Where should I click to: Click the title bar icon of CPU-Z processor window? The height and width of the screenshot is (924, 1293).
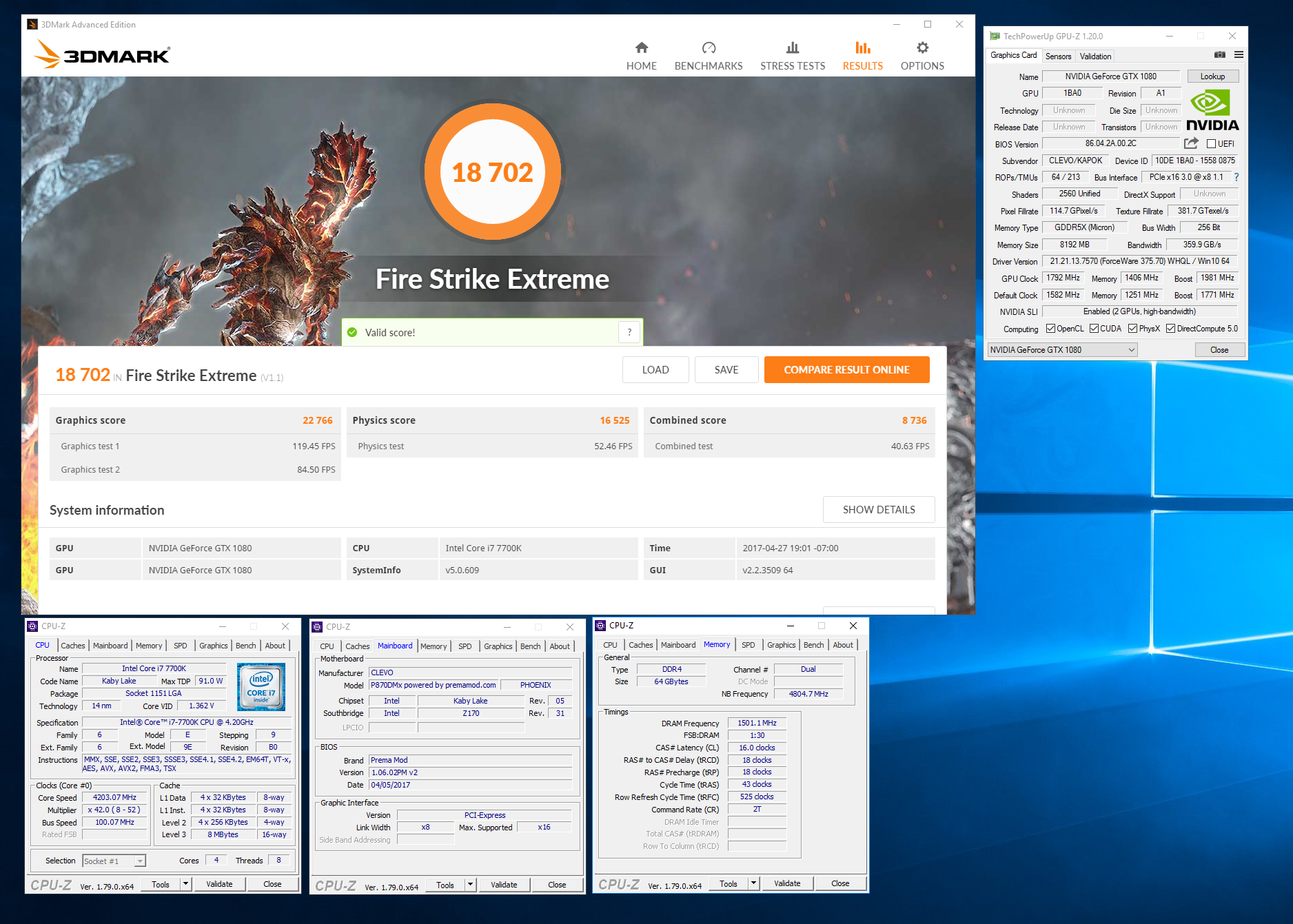tap(32, 626)
